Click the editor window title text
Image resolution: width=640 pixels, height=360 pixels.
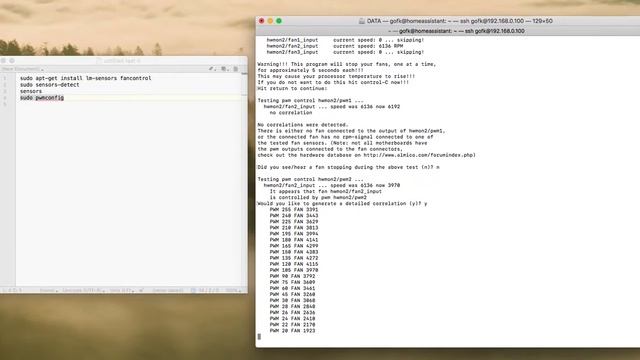tap(122, 61)
